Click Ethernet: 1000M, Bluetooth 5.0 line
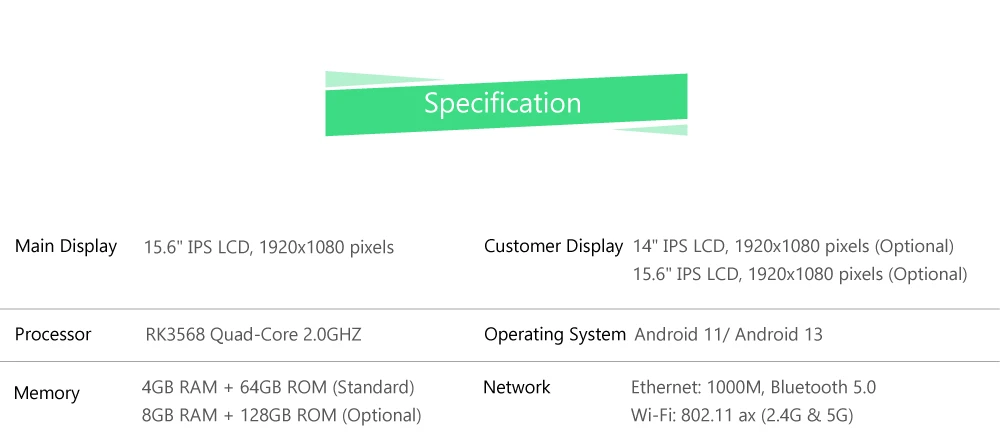This screenshot has height=437, width=1000. (x=753, y=387)
